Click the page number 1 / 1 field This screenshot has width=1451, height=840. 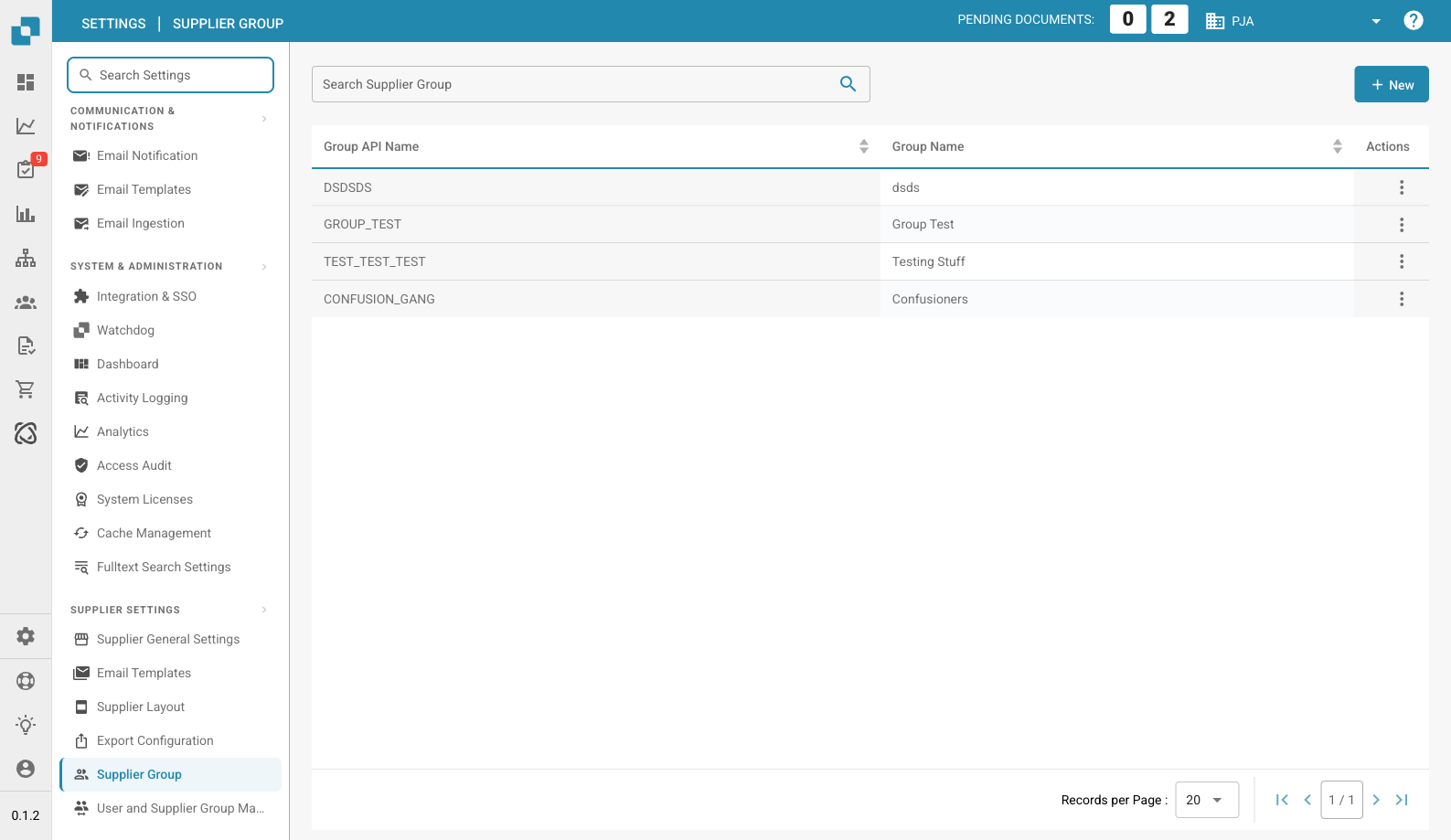1341,800
